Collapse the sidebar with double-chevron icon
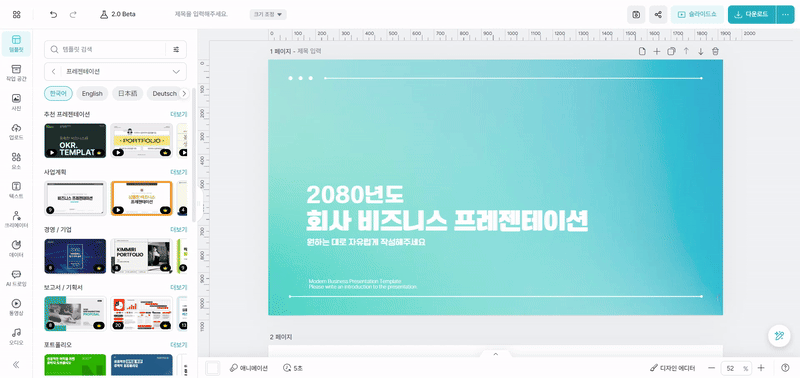This screenshot has width=800, height=378. (x=16, y=364)
